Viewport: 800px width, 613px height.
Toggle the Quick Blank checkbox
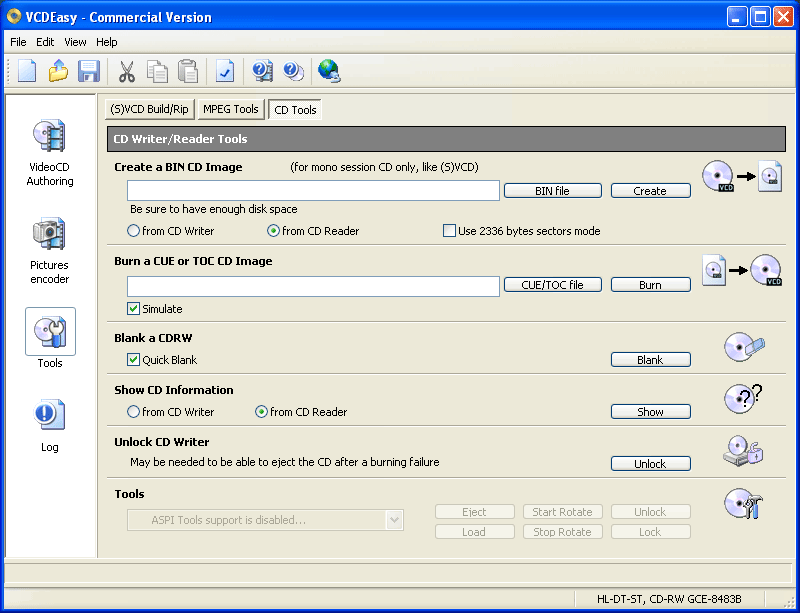(x=133, y=360)
